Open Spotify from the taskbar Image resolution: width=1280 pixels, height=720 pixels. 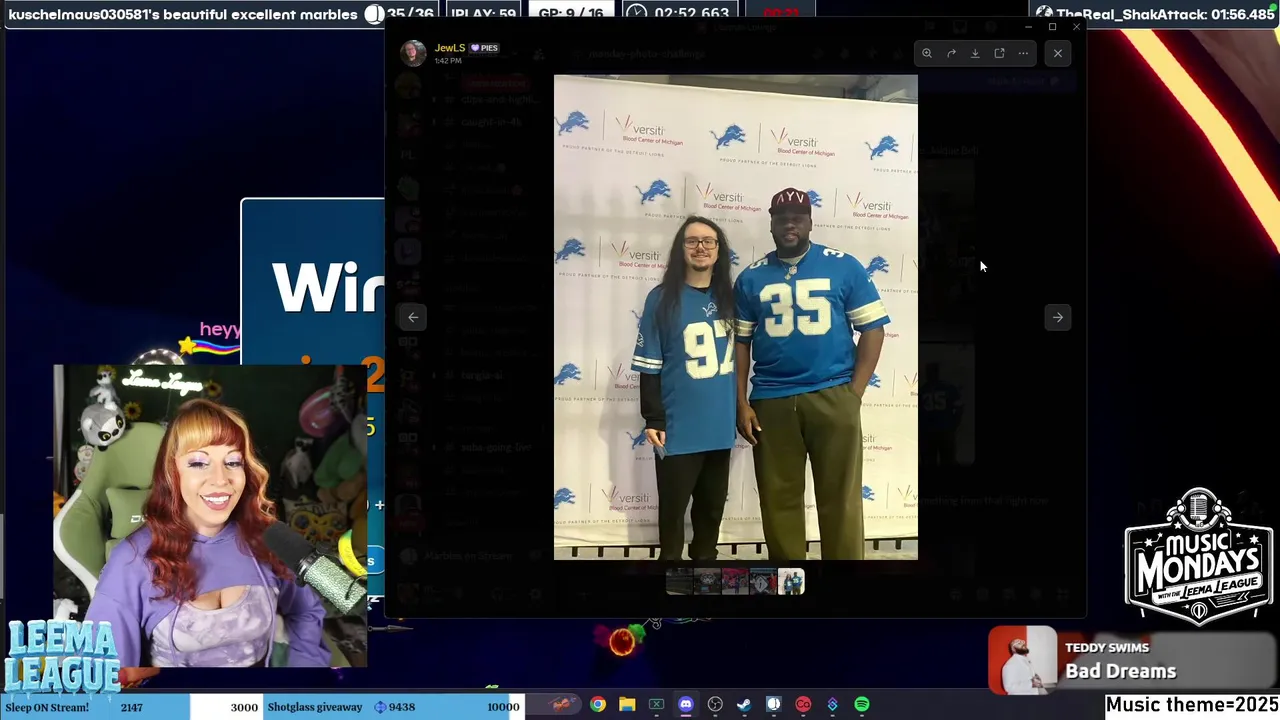pyautogui.click(x=862, y=705)
